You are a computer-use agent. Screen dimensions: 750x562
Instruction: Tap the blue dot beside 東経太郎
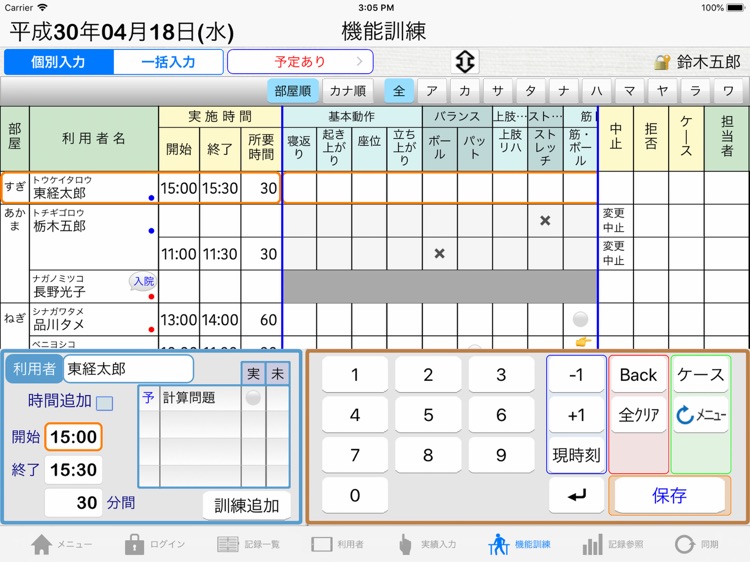point(151,198)
